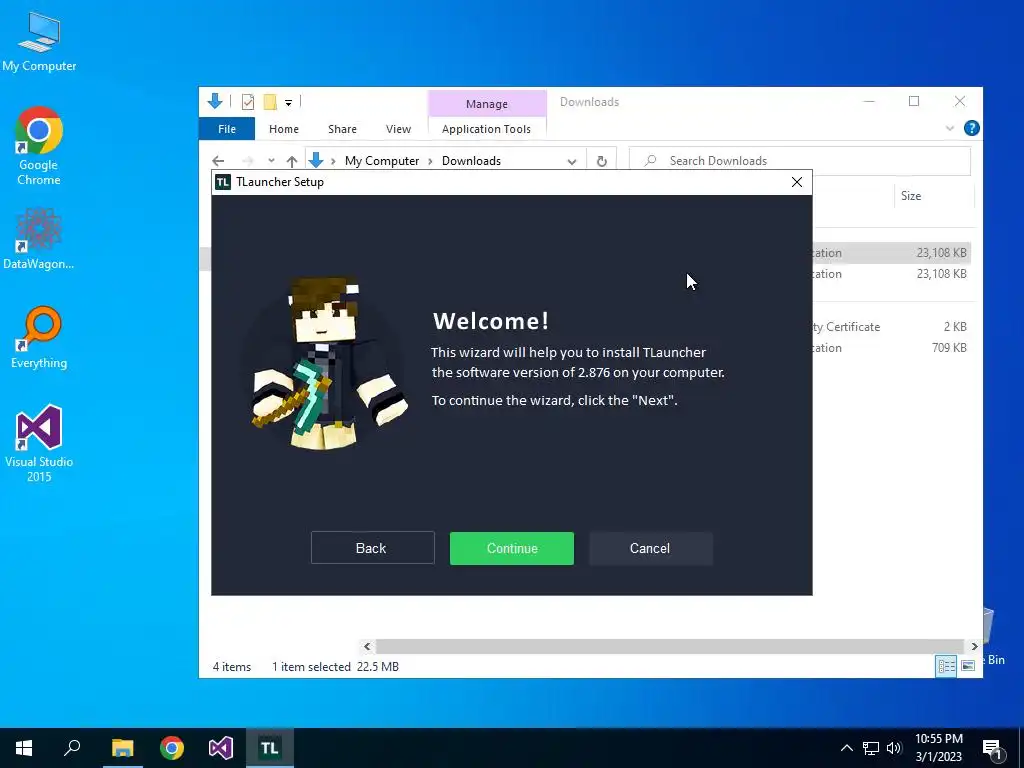This screenshot has width=1024, height=768.
Task: Refresh the Downloads folder
Action: (601, 161)
